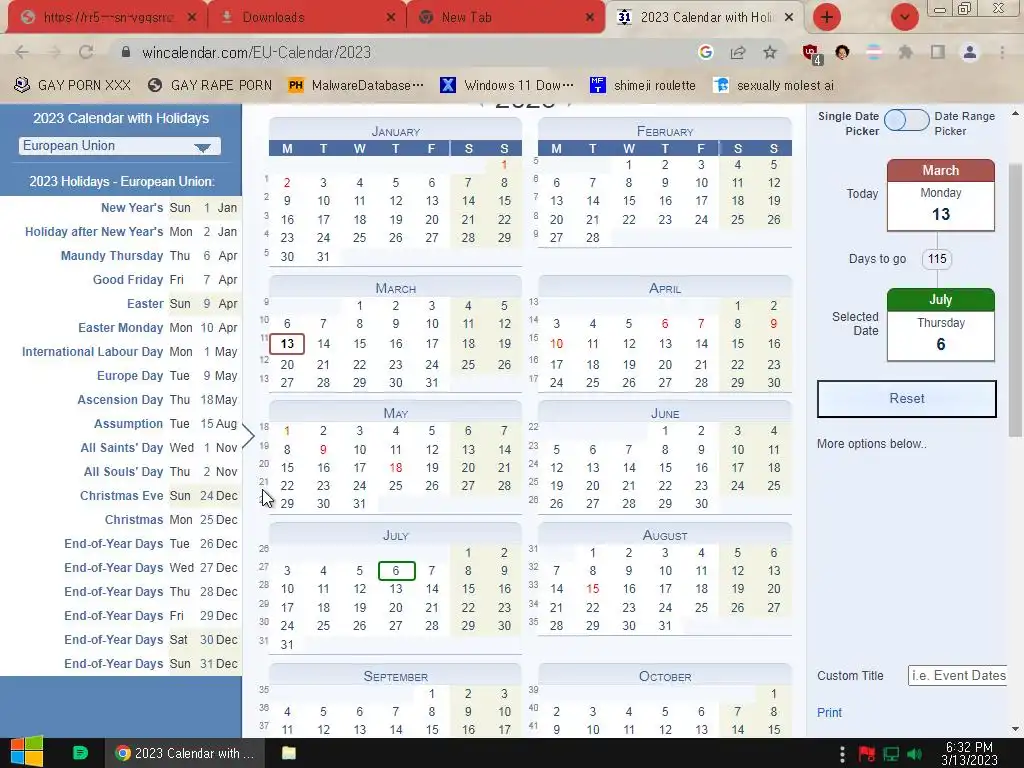Switch to the New Tab tab
1024x768 pixels.
[x=503, y=18]
